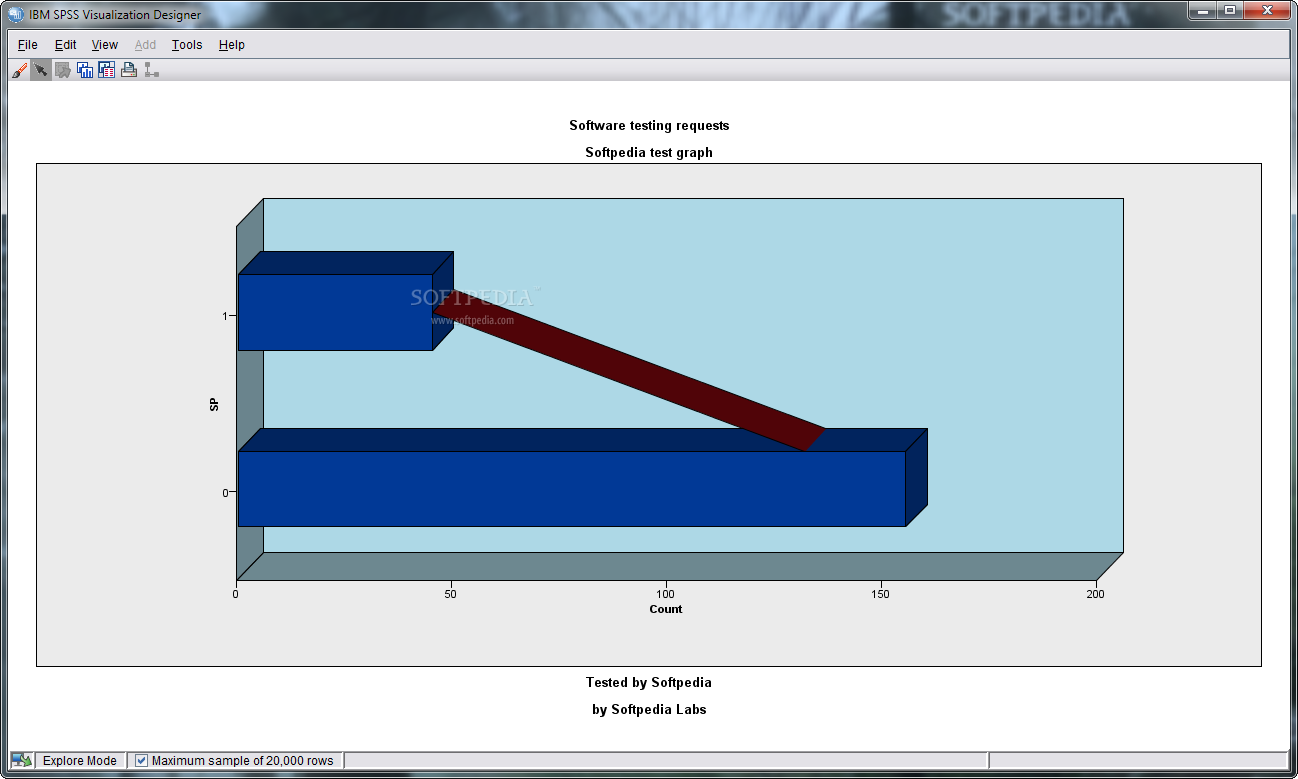This screenshot has height=779, width=1298.
Task: Open the File menu
Action: coord(28,45)
